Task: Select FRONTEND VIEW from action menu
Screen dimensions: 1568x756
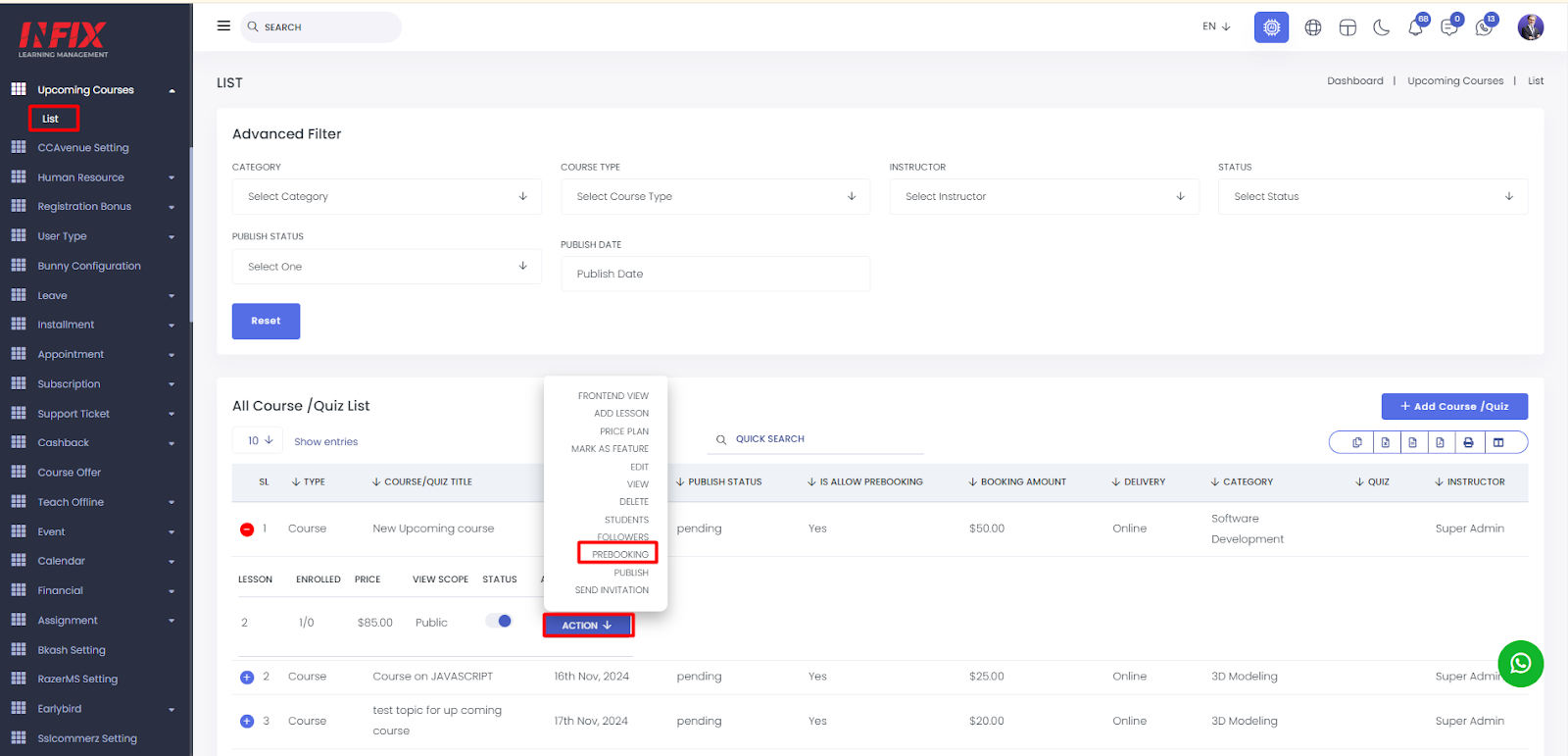Action: coord(613,396)
